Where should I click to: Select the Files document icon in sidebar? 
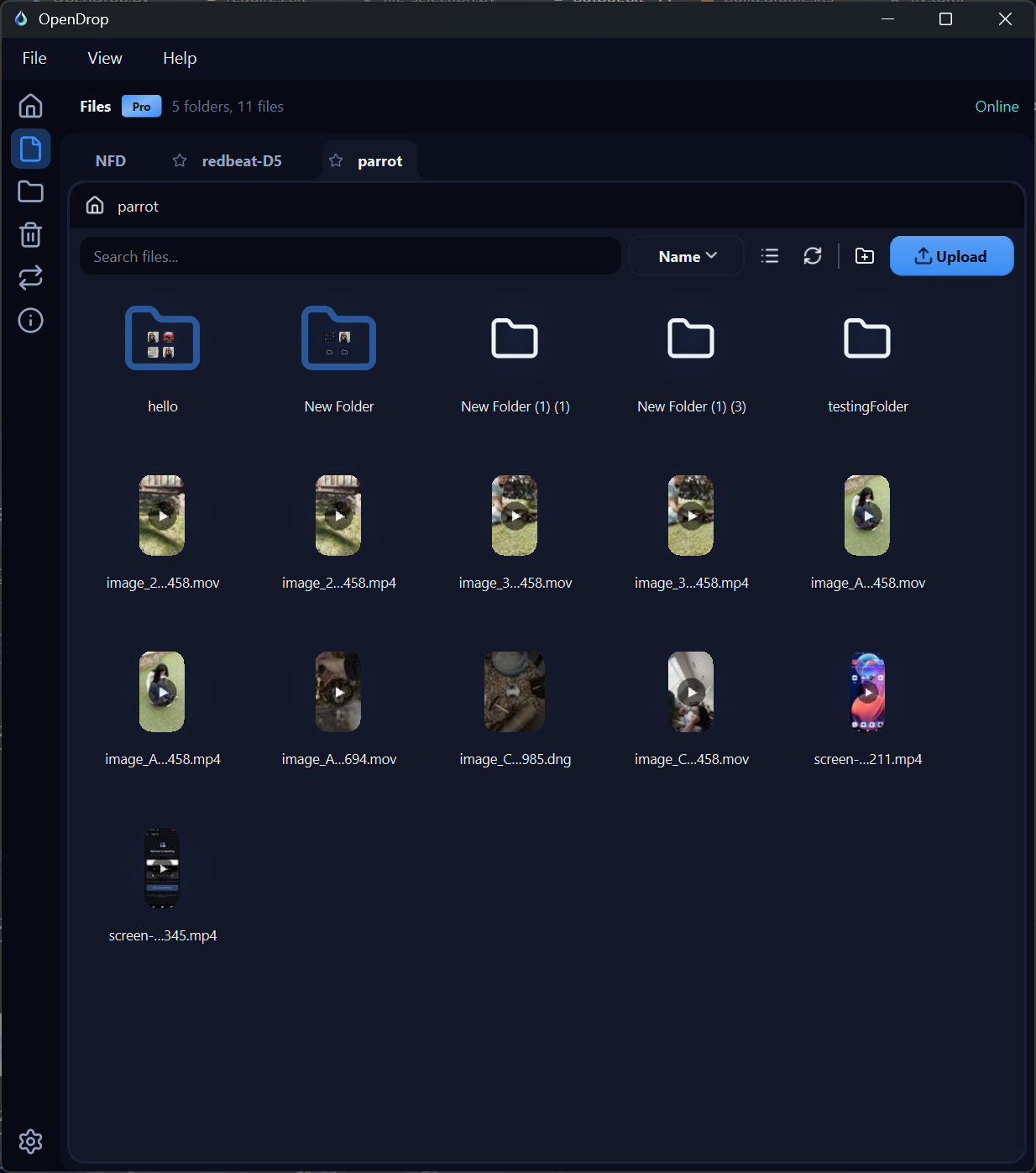30,149
